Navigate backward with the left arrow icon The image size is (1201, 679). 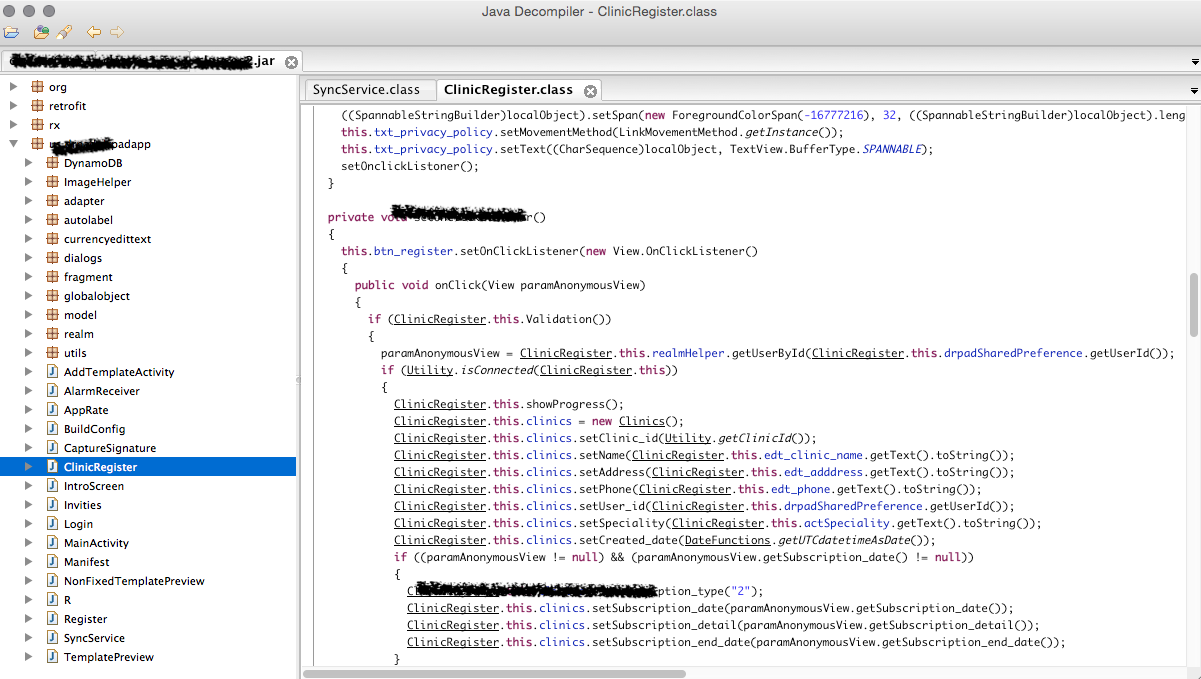(x=94, y=32)
